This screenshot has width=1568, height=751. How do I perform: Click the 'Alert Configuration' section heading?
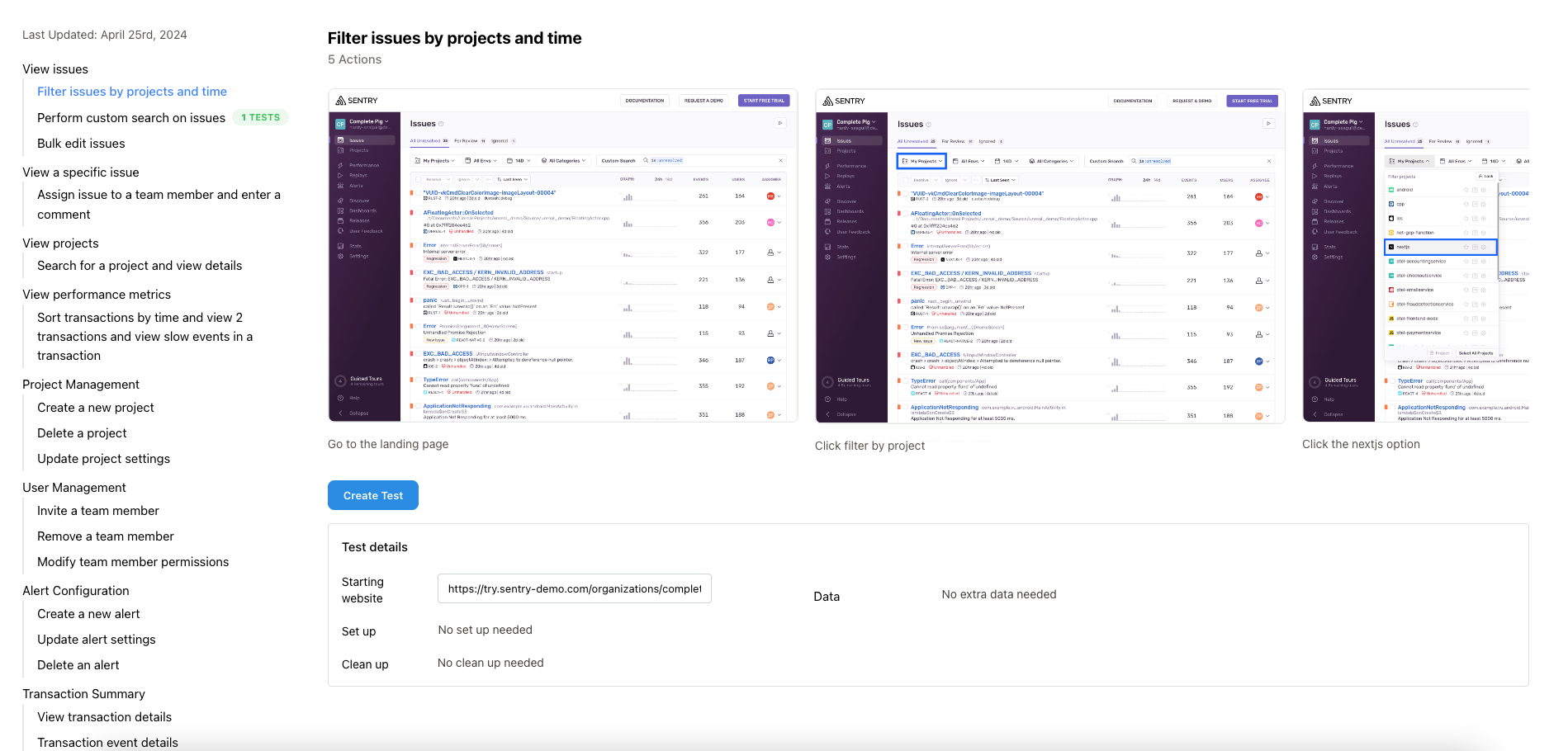tap(76, 591)
